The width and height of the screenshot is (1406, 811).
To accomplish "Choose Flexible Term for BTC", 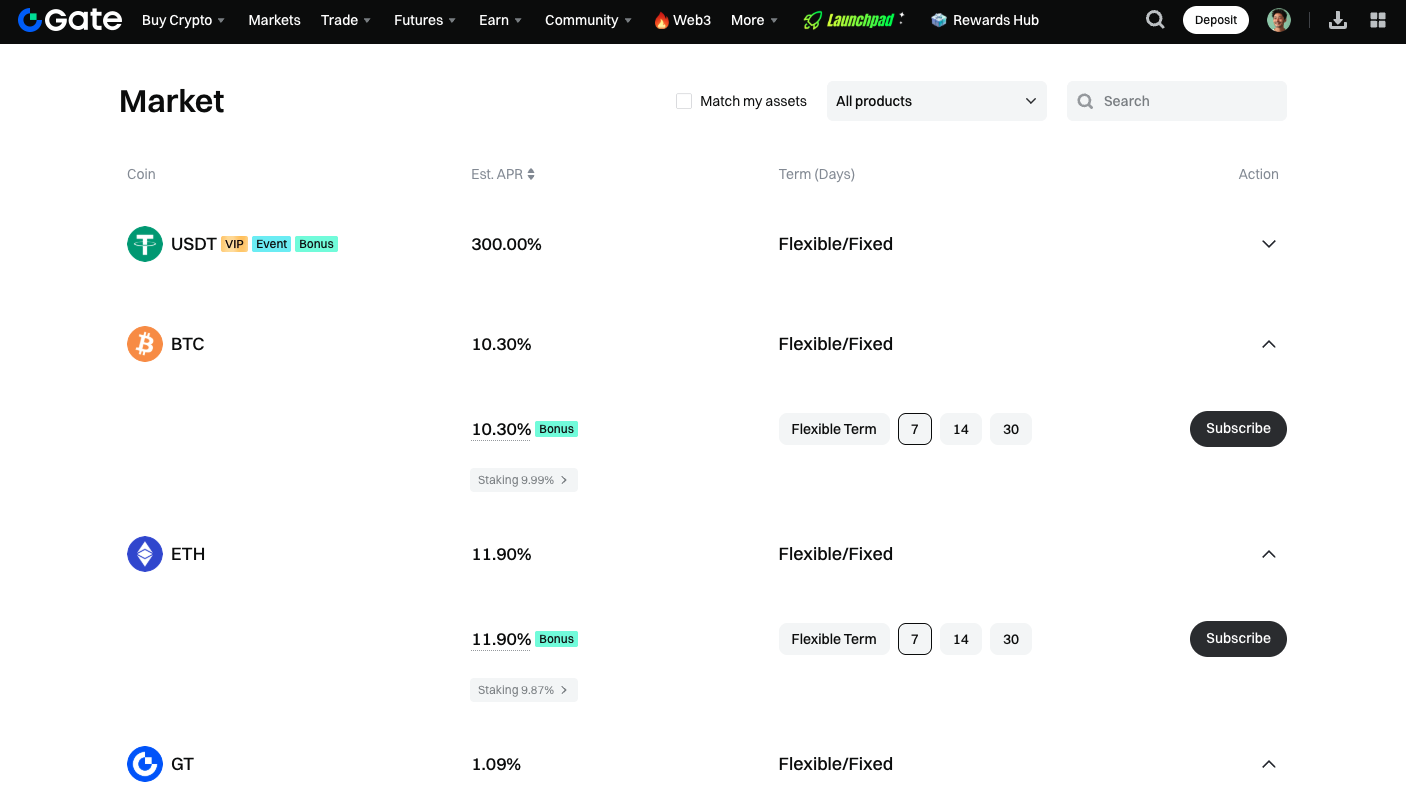I will [833, 429].
